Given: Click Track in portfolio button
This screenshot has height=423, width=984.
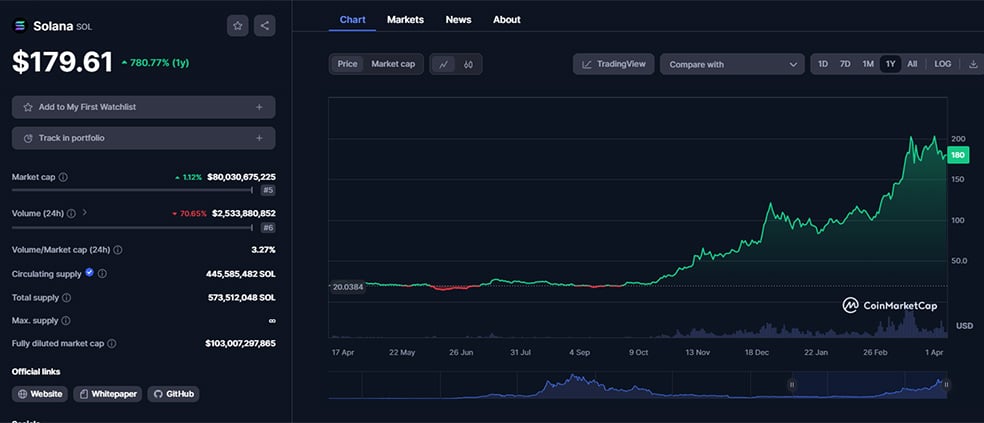Looking at the screenshot, I should [x=143, y=138].
